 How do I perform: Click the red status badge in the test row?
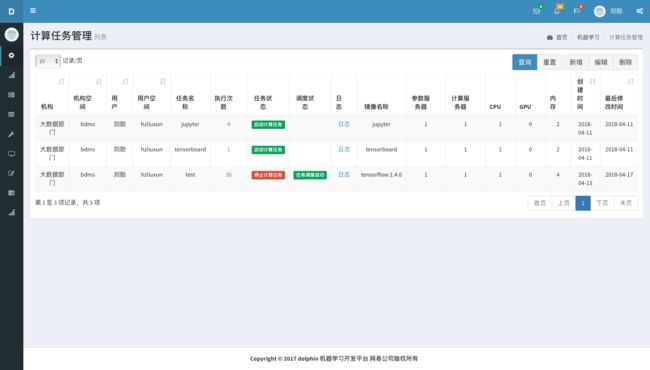pyautogui.click(x=268, y=175)
